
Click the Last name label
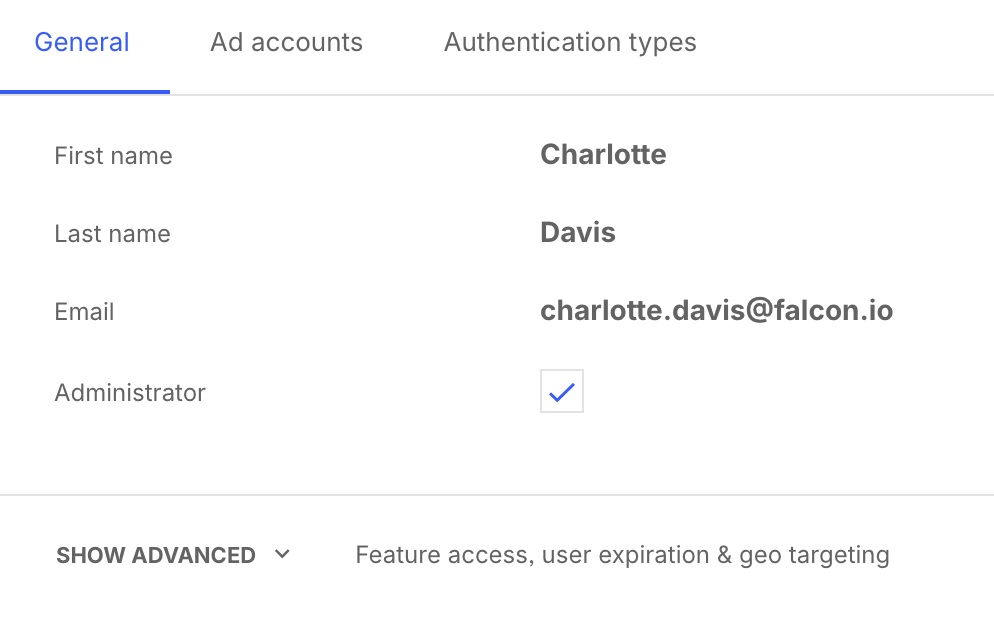tap(112, 234)
